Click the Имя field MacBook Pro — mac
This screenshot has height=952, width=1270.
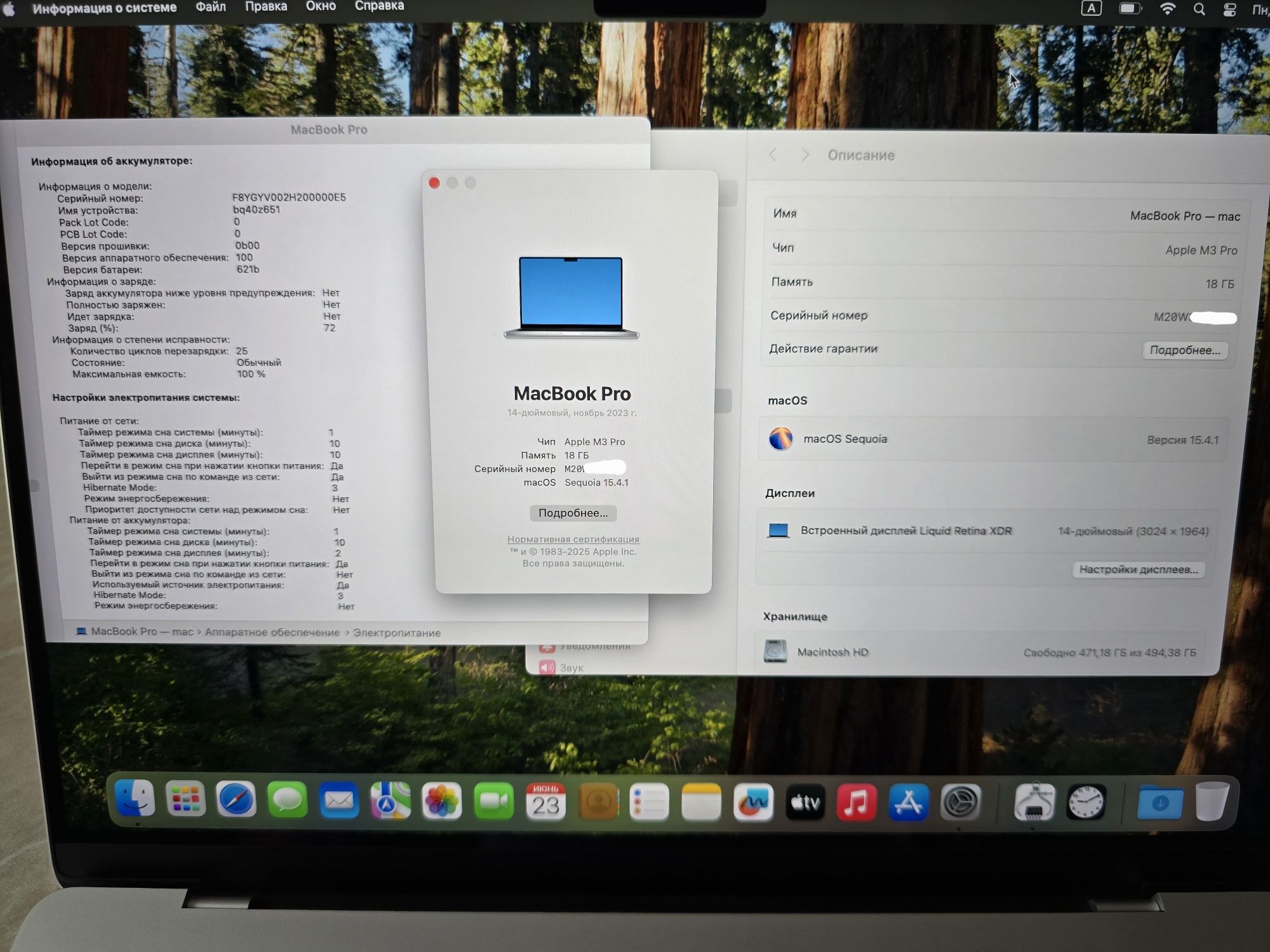click(x=1006, y=215)
